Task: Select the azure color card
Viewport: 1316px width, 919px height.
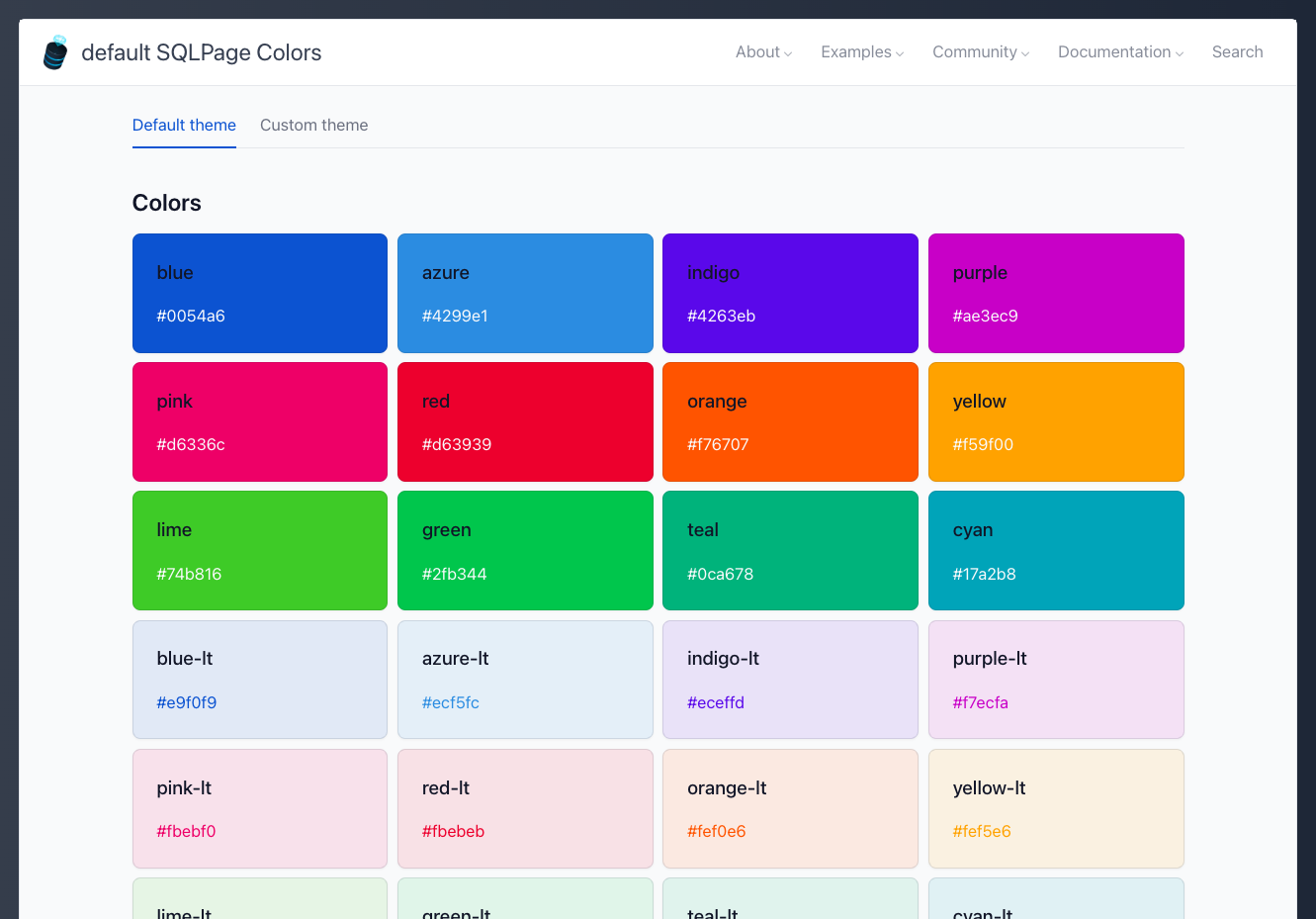Action: pos(525,294)
